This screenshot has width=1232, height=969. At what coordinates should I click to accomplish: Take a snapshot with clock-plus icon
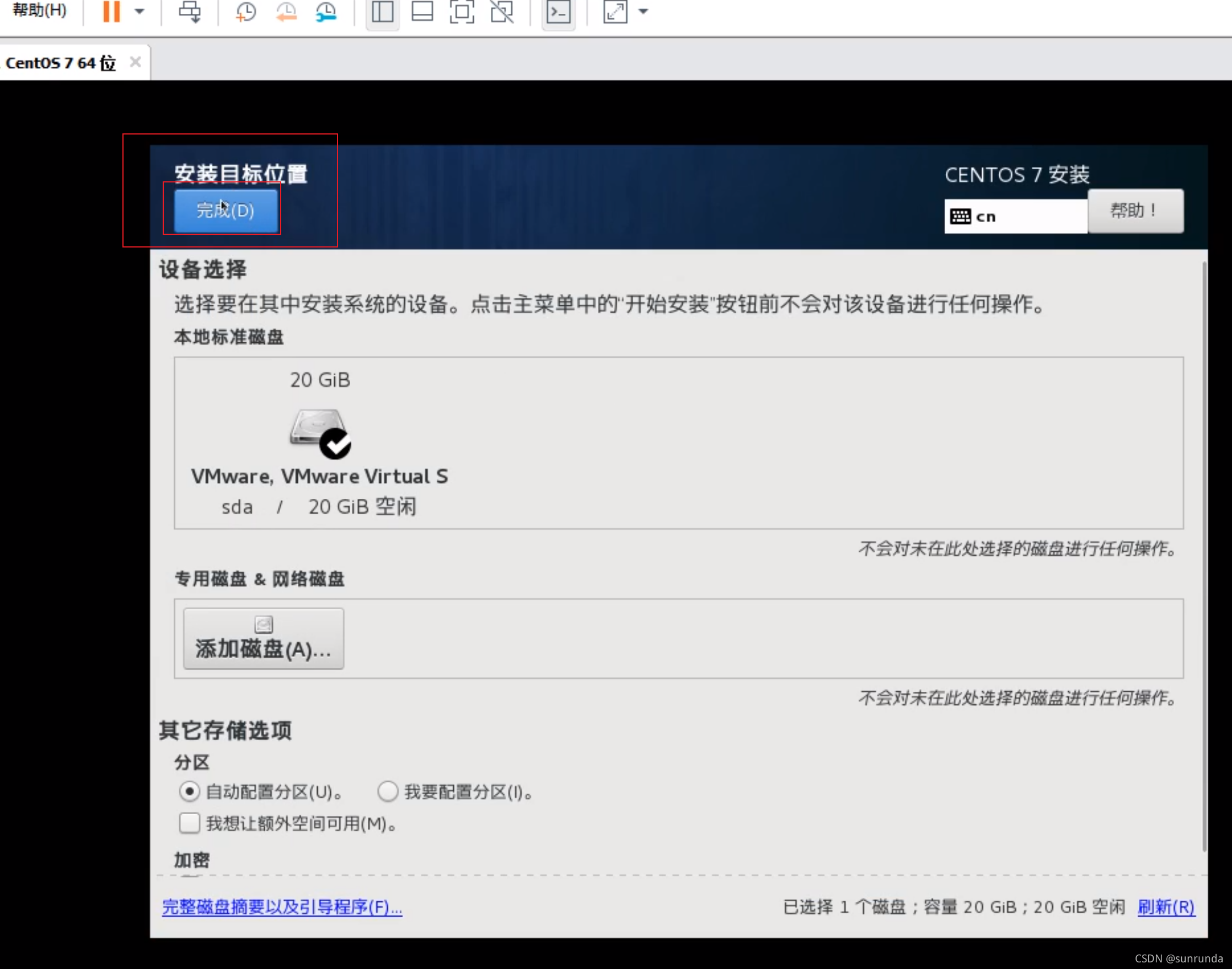[x=246, y=12]
